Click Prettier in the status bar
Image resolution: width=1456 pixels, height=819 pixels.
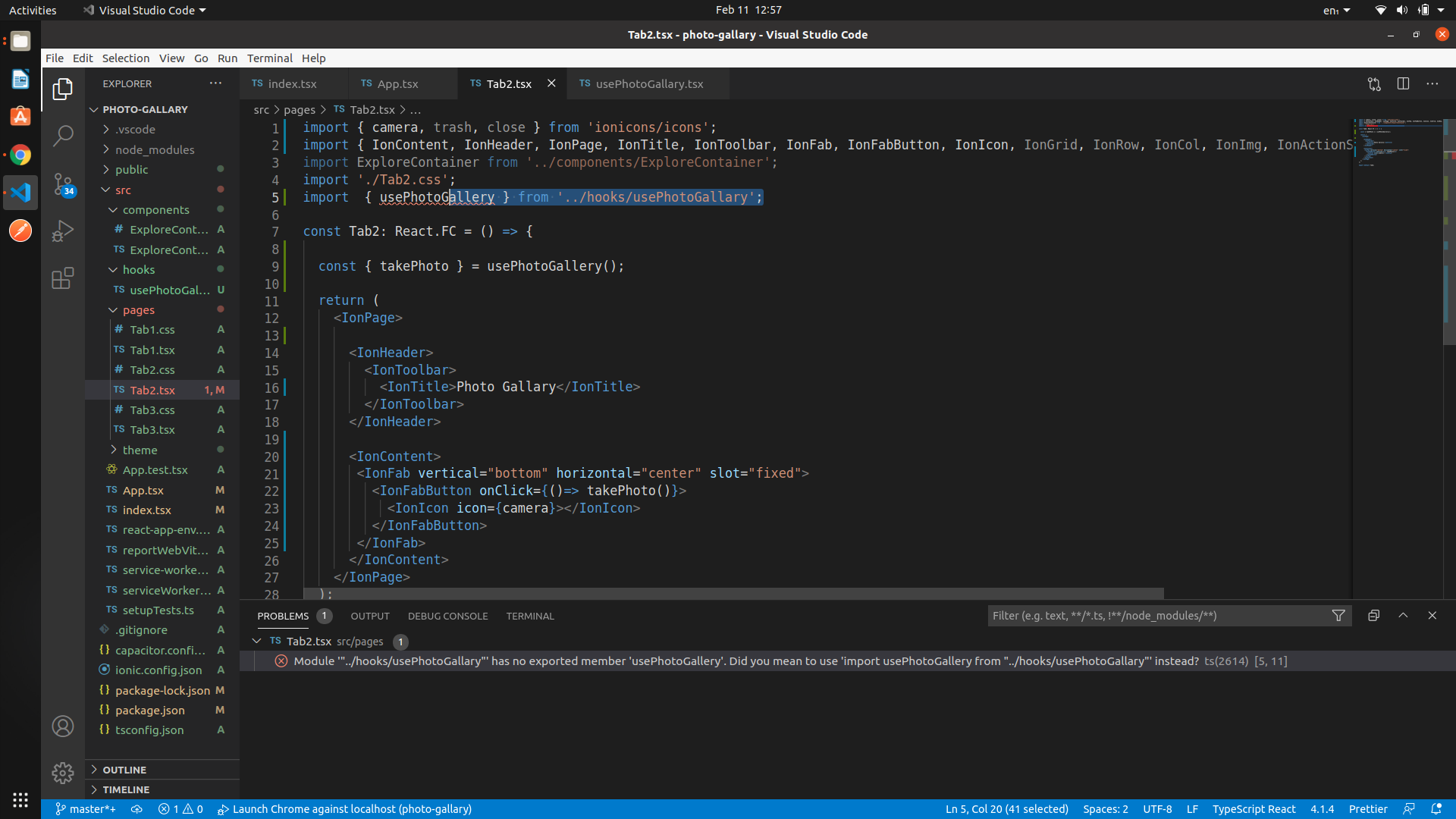coord(1368,809)
